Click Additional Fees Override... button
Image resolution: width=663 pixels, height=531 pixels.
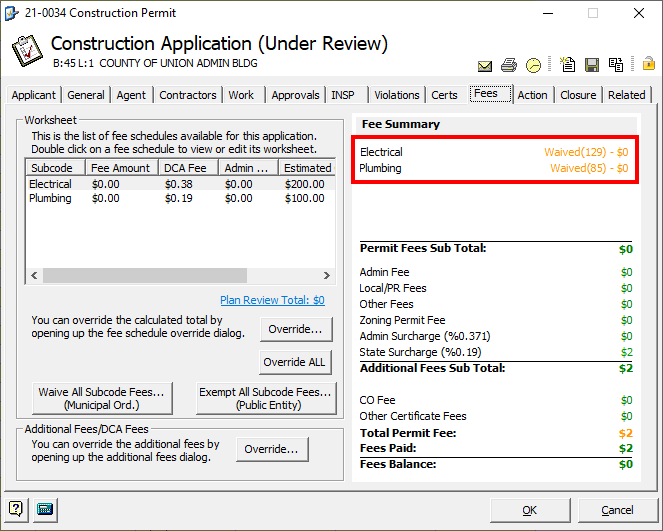(272, 449)
